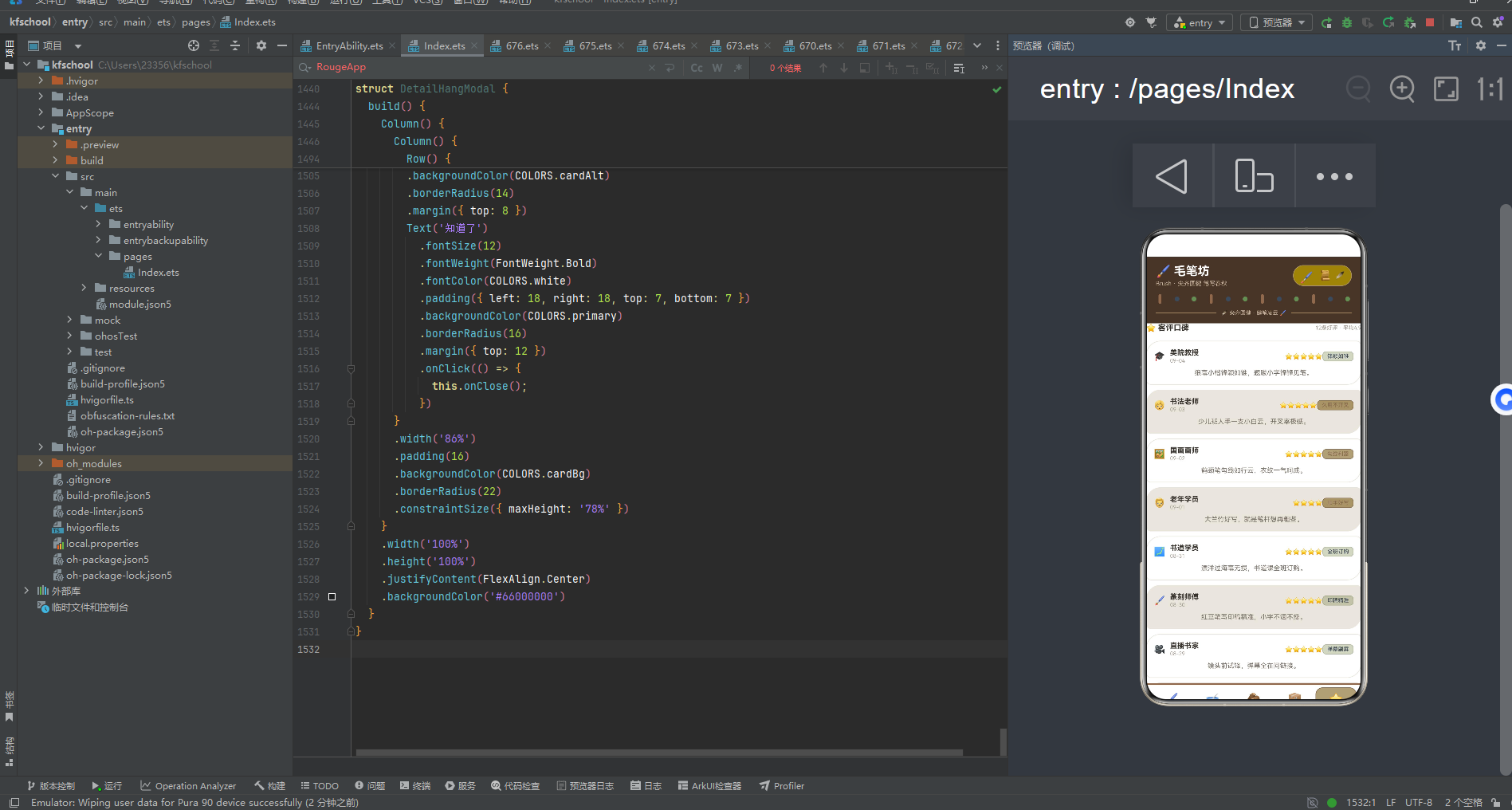The image size is (1512, 810).
Task: Open the 预览器 device dropdown
Action: 1277,22
